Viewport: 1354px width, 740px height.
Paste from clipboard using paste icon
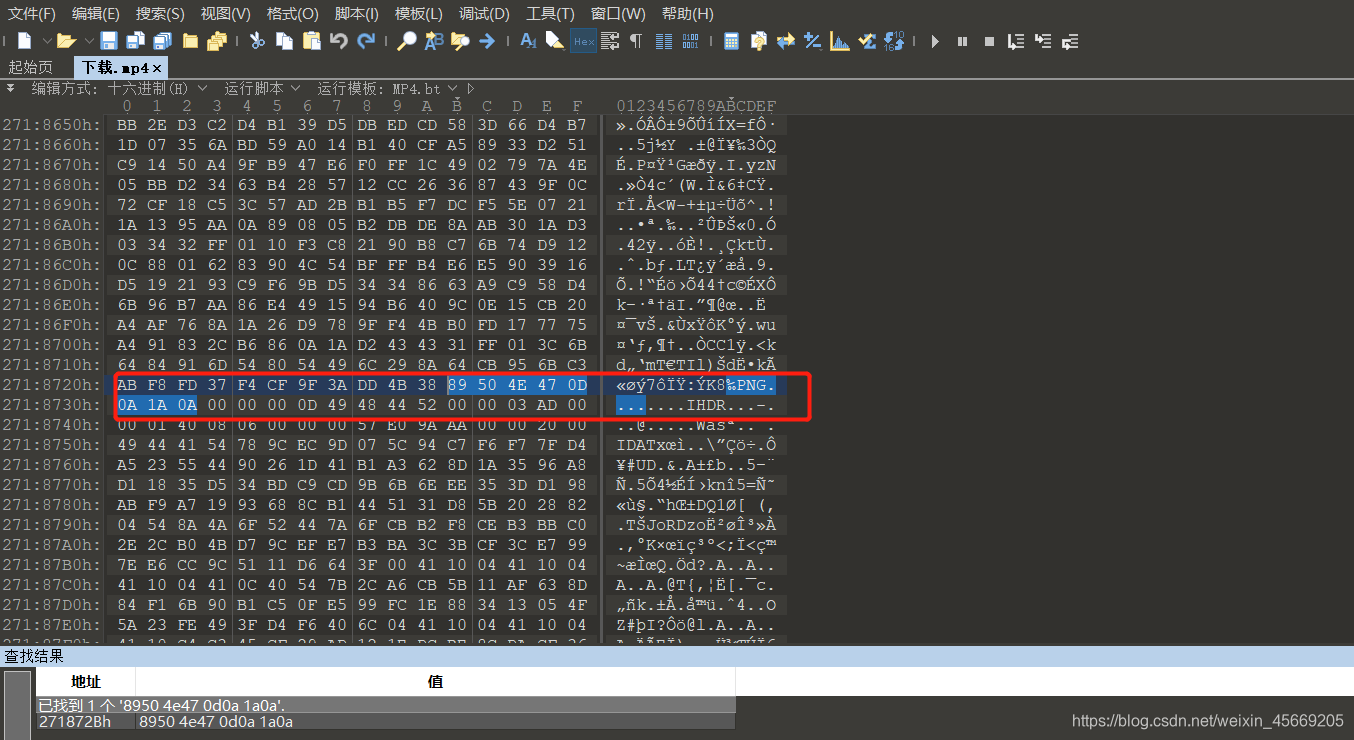312,41
